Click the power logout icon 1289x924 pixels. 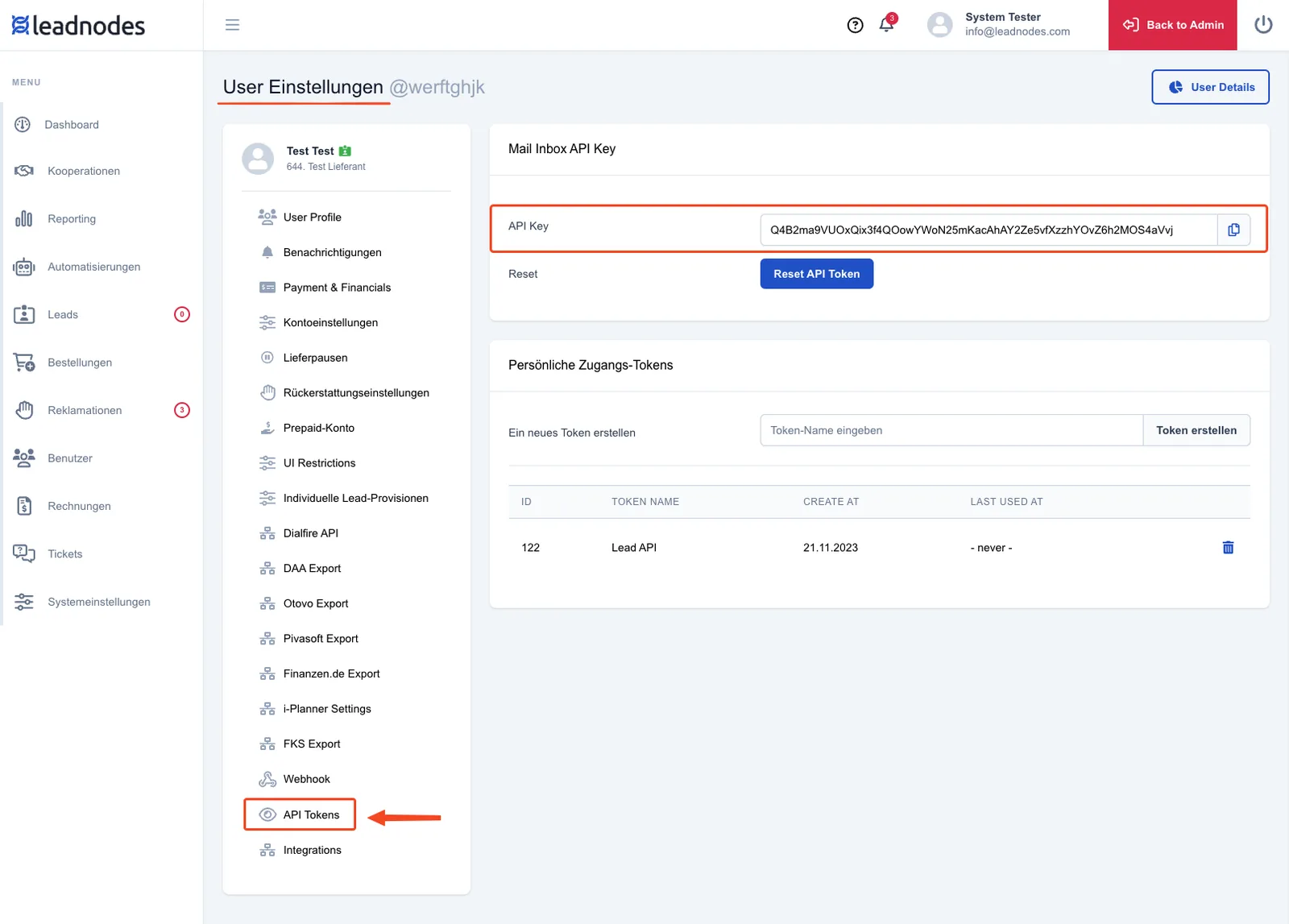[1263, 25]
